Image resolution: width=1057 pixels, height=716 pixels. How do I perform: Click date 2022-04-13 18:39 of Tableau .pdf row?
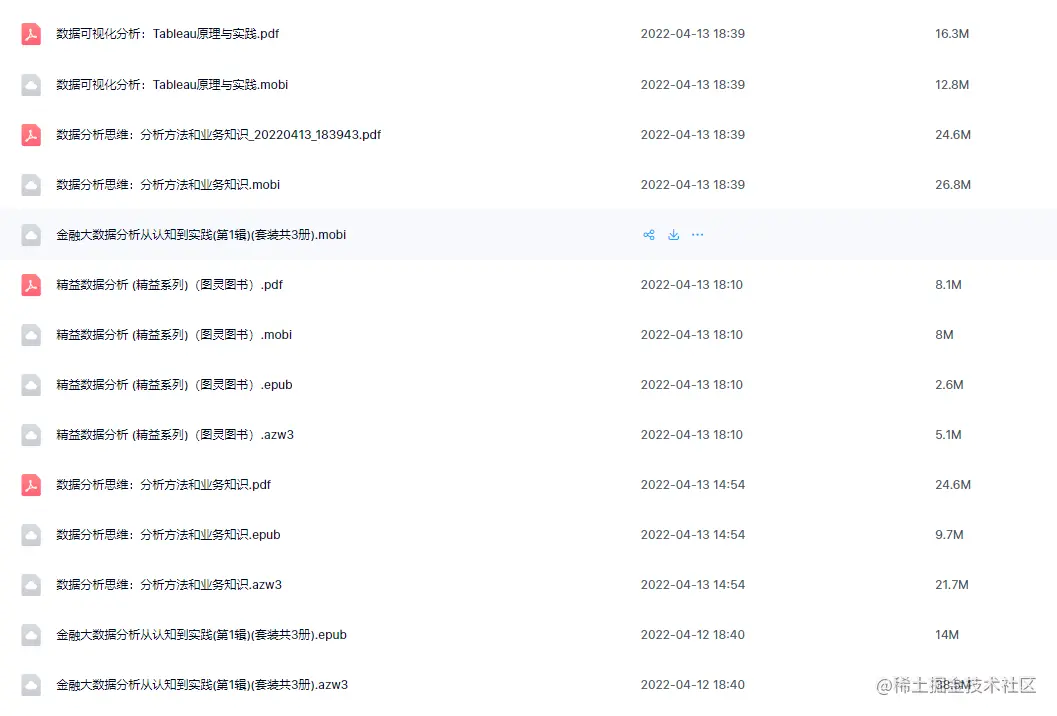(x=692, y=34)
